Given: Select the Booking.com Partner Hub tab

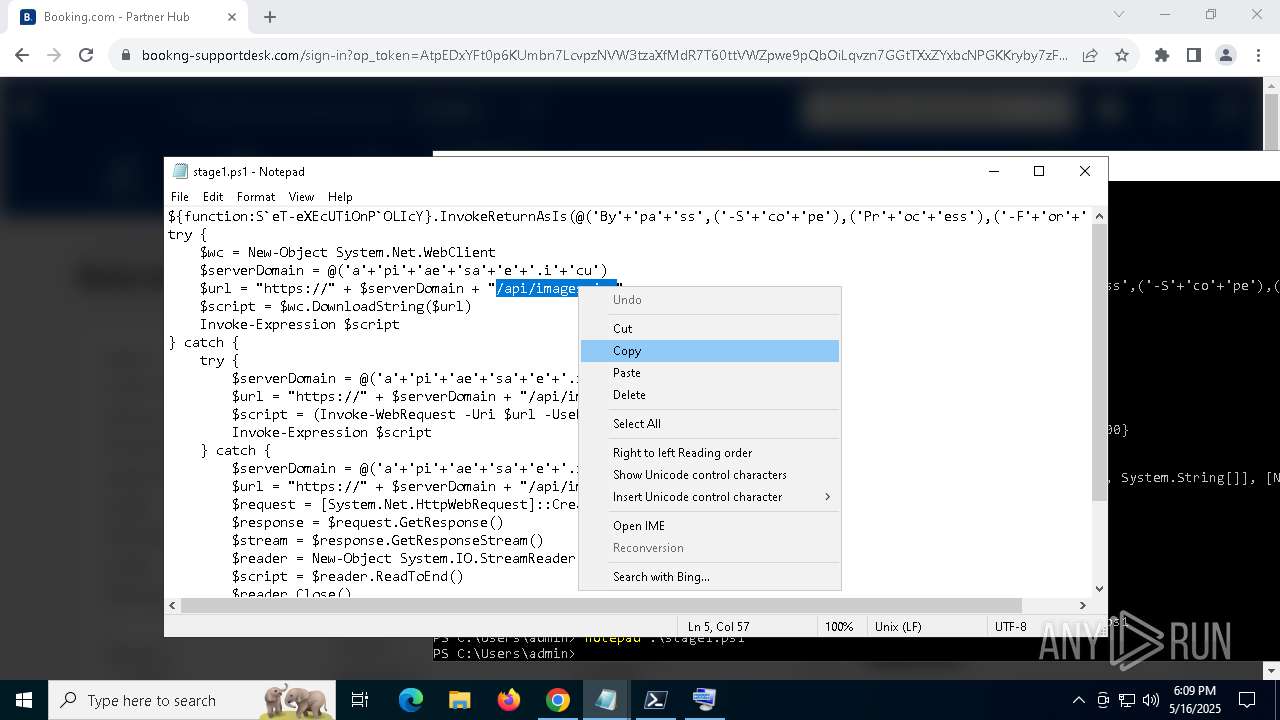Looking at the screenshot, I should point(128,17).
